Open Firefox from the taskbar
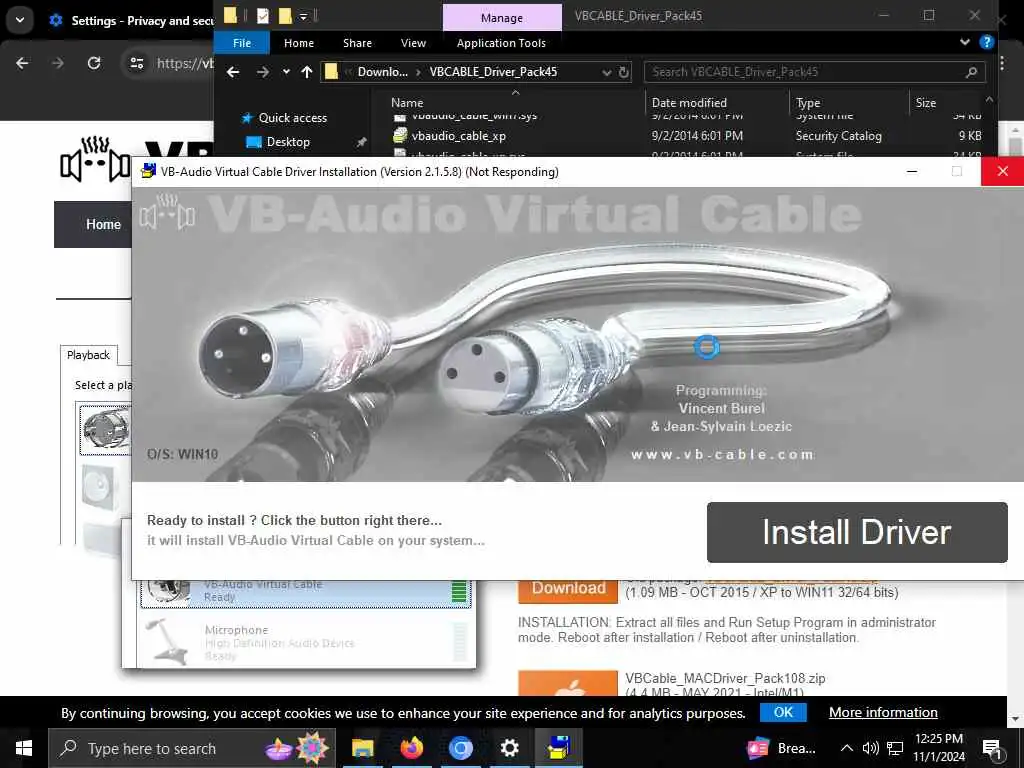The height and width of the screenshot is (768, 1024). [411, 748]
